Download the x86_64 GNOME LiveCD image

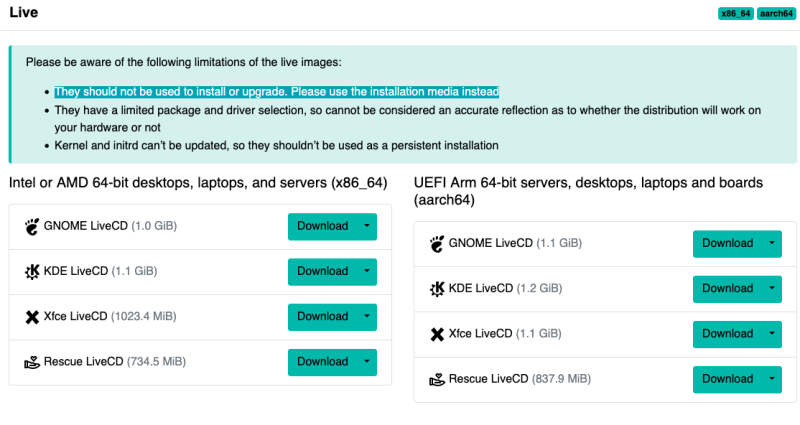322,226
